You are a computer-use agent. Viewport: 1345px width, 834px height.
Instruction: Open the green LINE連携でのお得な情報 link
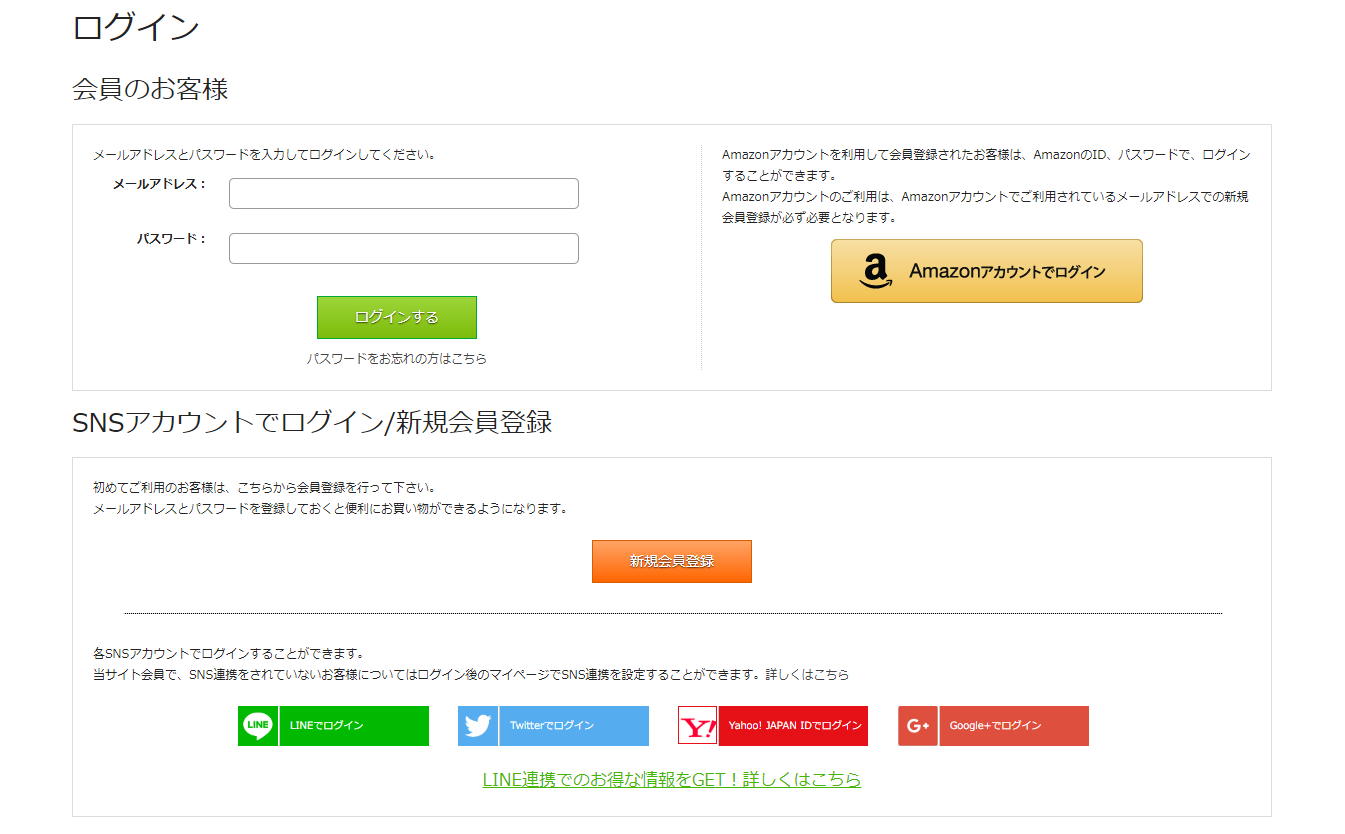coord(671,779)
